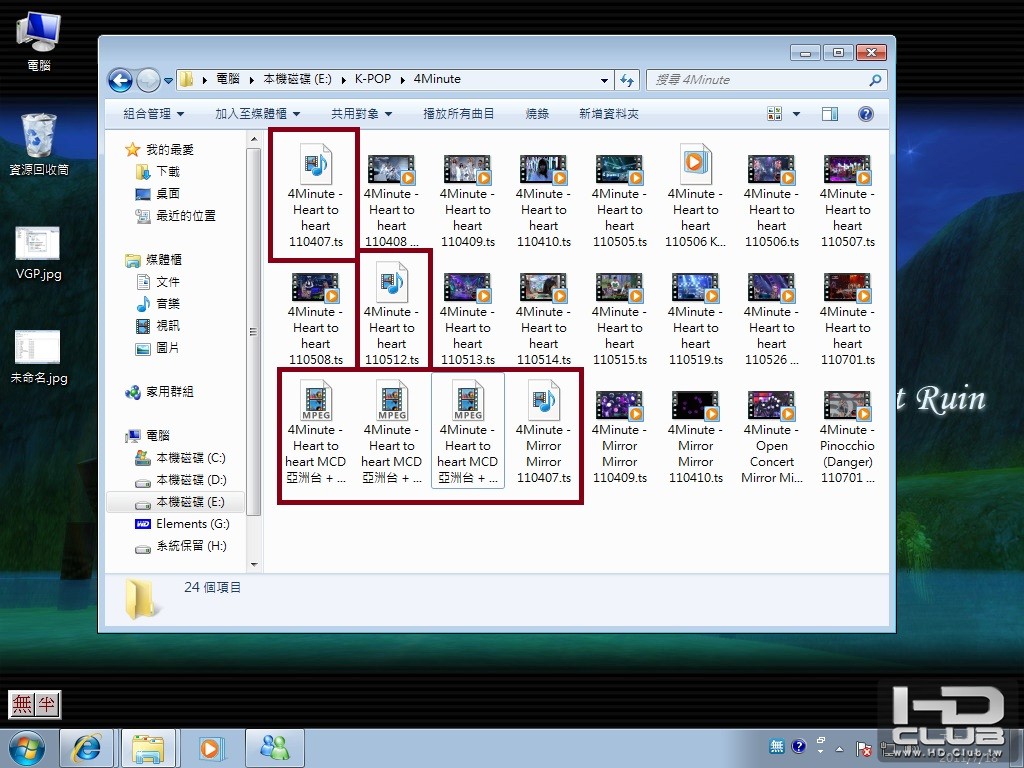
Task: Open Windows Media Player from taskbar
Action: pos(210,748)
